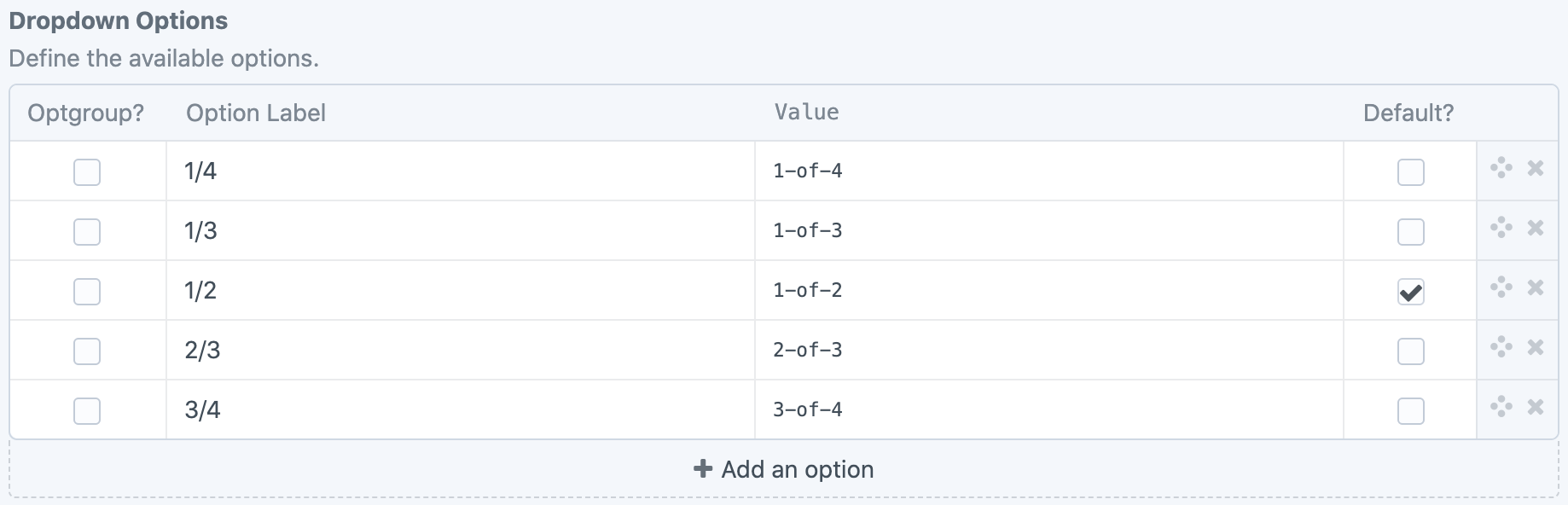This screenshot has width=1568, height=505.
Task: Delete the 1/2 option row
Action: (1536, 287)
